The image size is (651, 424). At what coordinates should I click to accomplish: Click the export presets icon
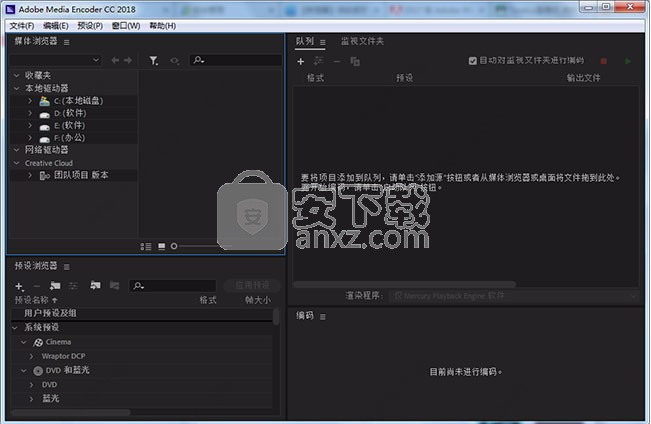(x=114, y=285)
